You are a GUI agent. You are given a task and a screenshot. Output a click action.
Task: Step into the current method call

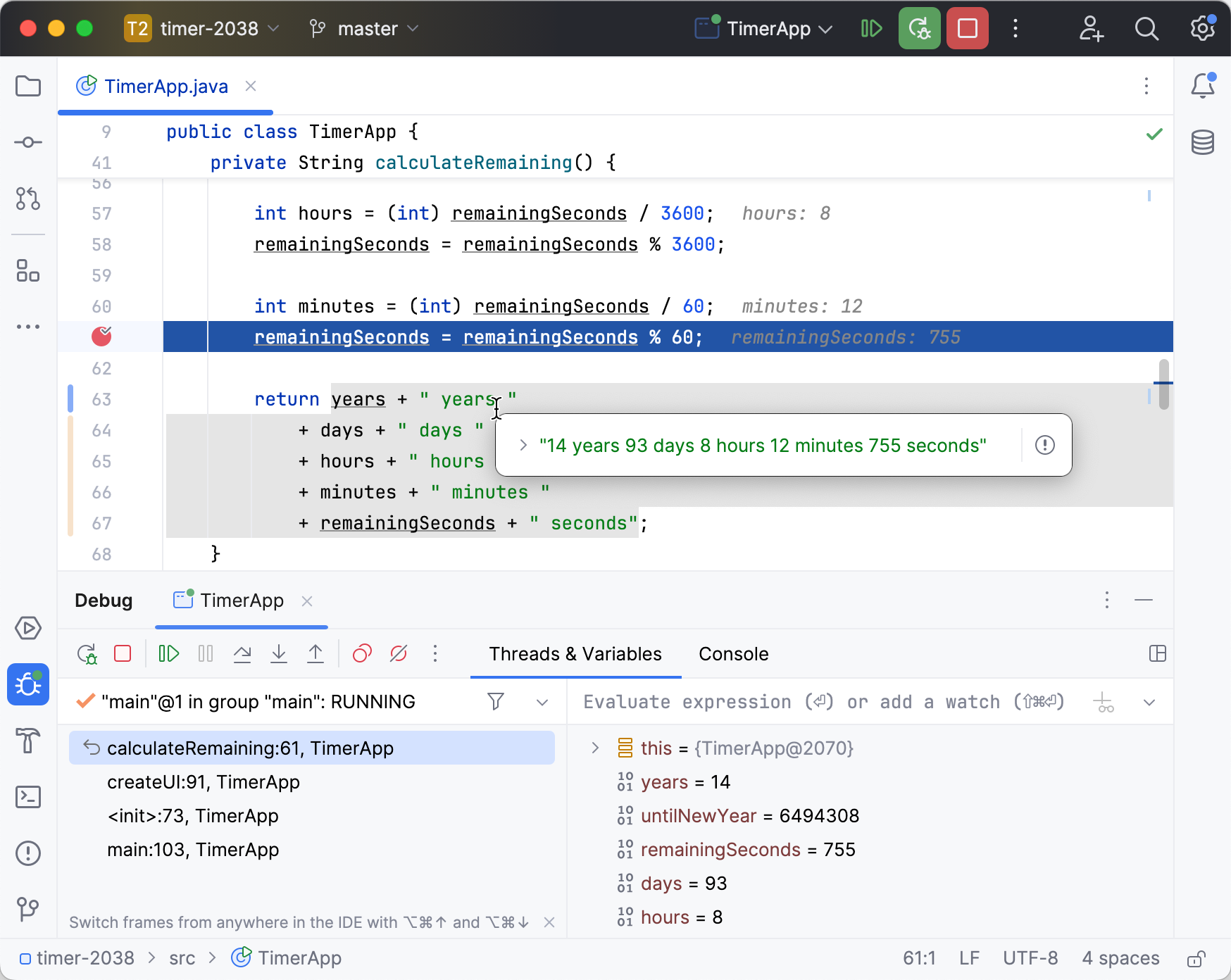pos(279,653)
